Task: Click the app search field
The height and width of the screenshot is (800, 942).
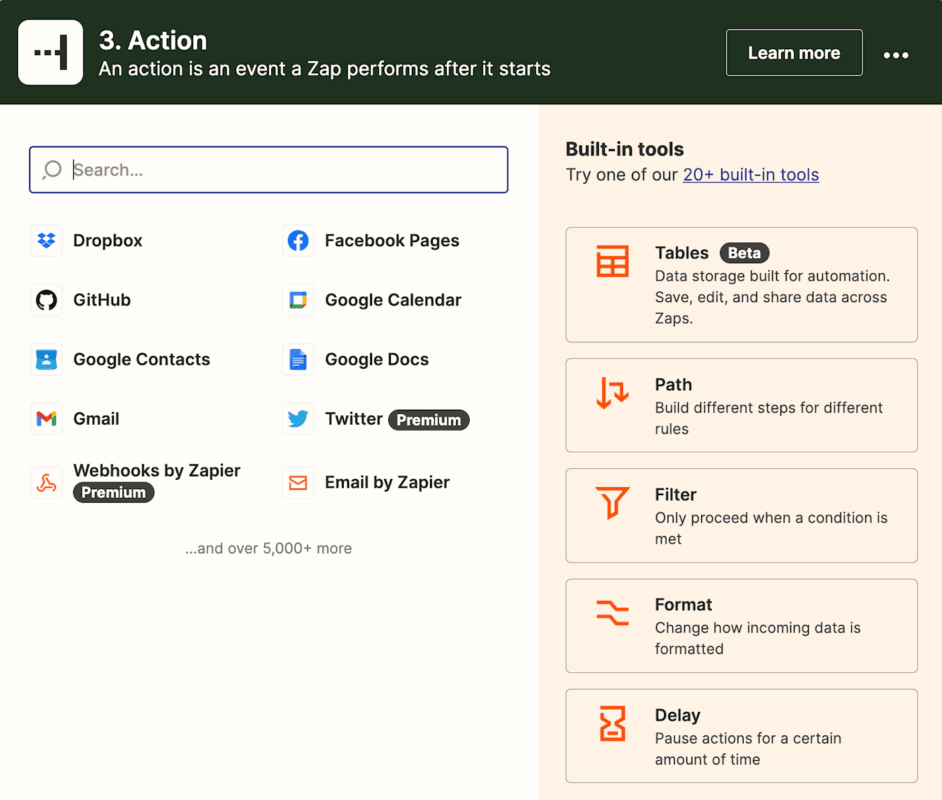Action: tap(268, 170)
